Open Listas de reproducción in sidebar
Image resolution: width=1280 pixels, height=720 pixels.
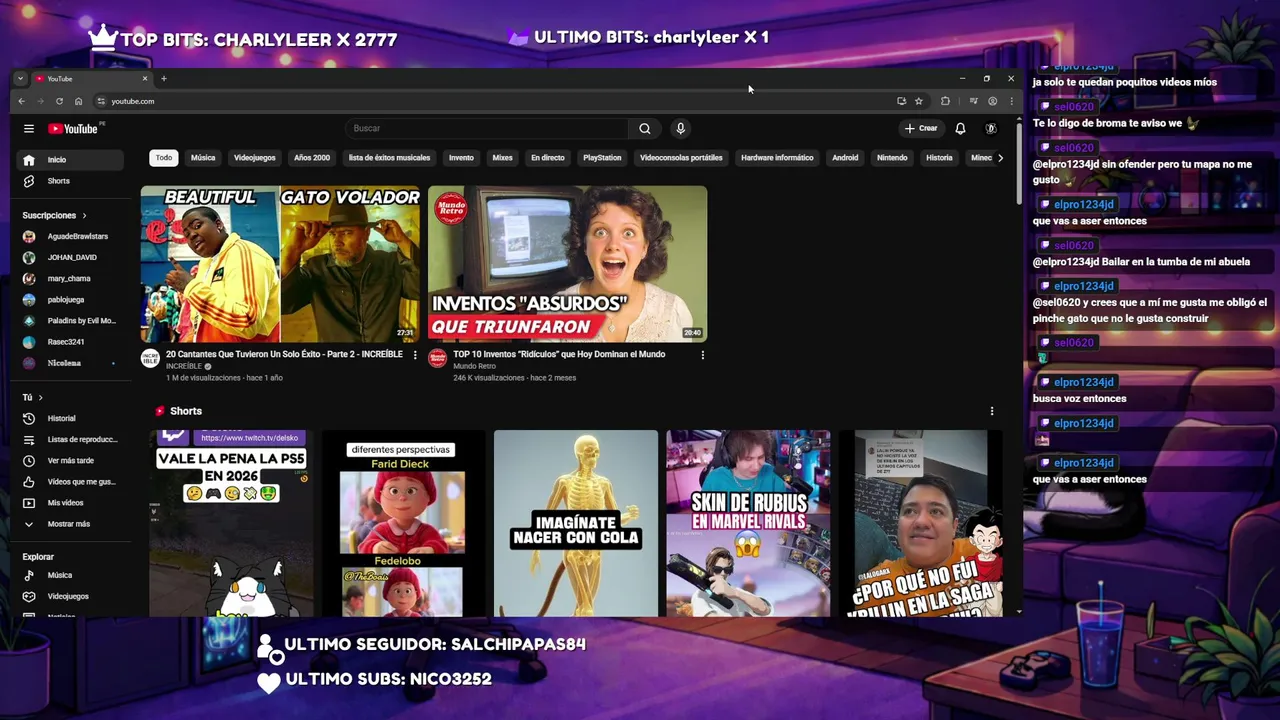[70, 439]
